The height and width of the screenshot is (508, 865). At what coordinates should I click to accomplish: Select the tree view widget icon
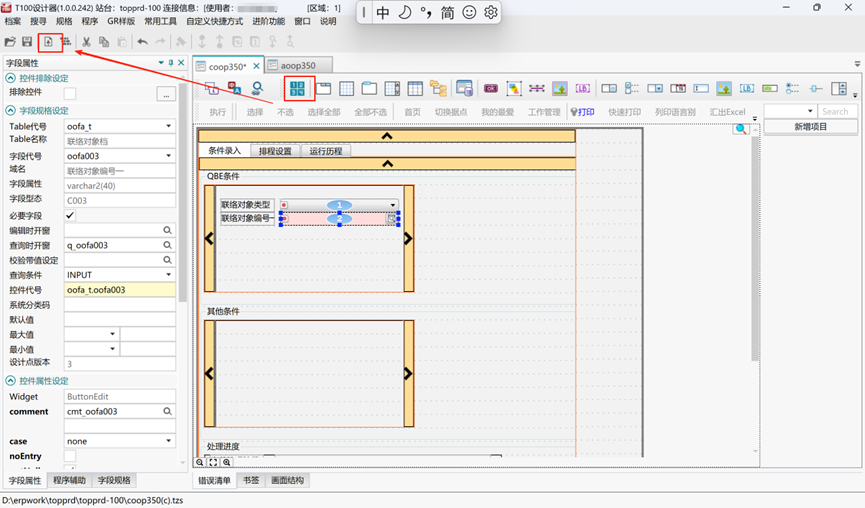pyautogui.click(x=439, y=88)
